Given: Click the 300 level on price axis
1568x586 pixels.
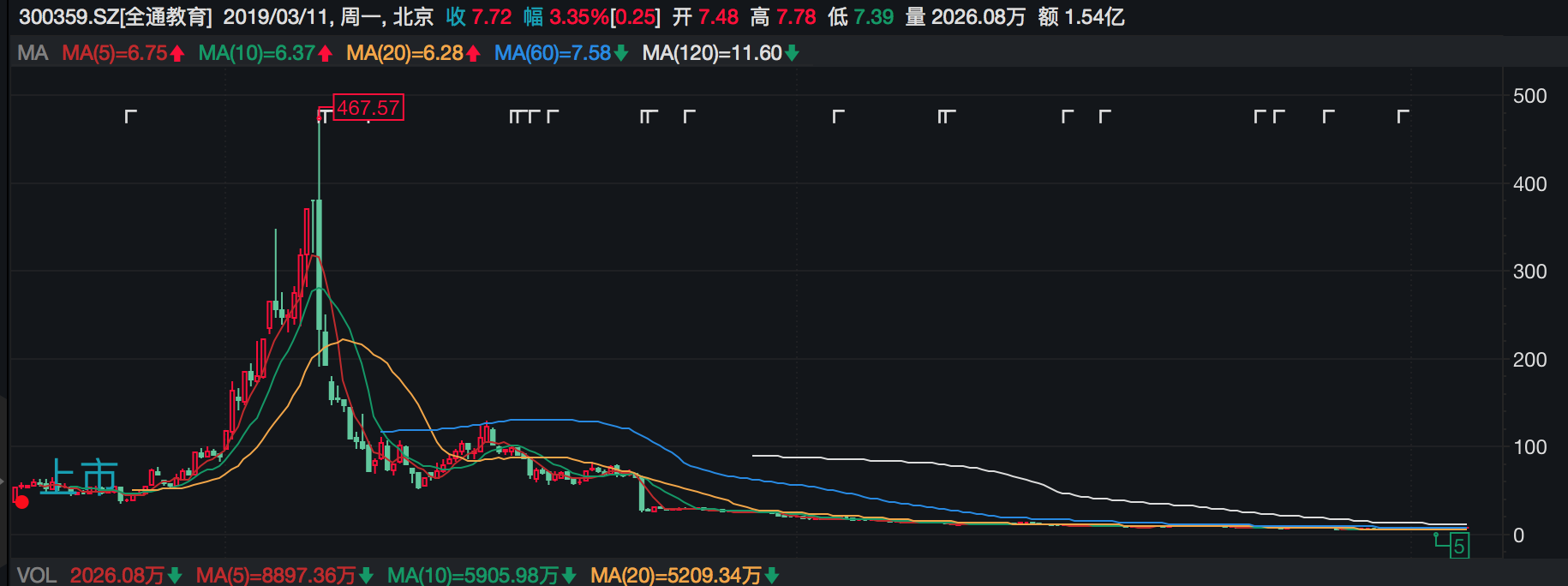Looking at the screenshot, I should pyautogui.click(x=1529, y=272).
